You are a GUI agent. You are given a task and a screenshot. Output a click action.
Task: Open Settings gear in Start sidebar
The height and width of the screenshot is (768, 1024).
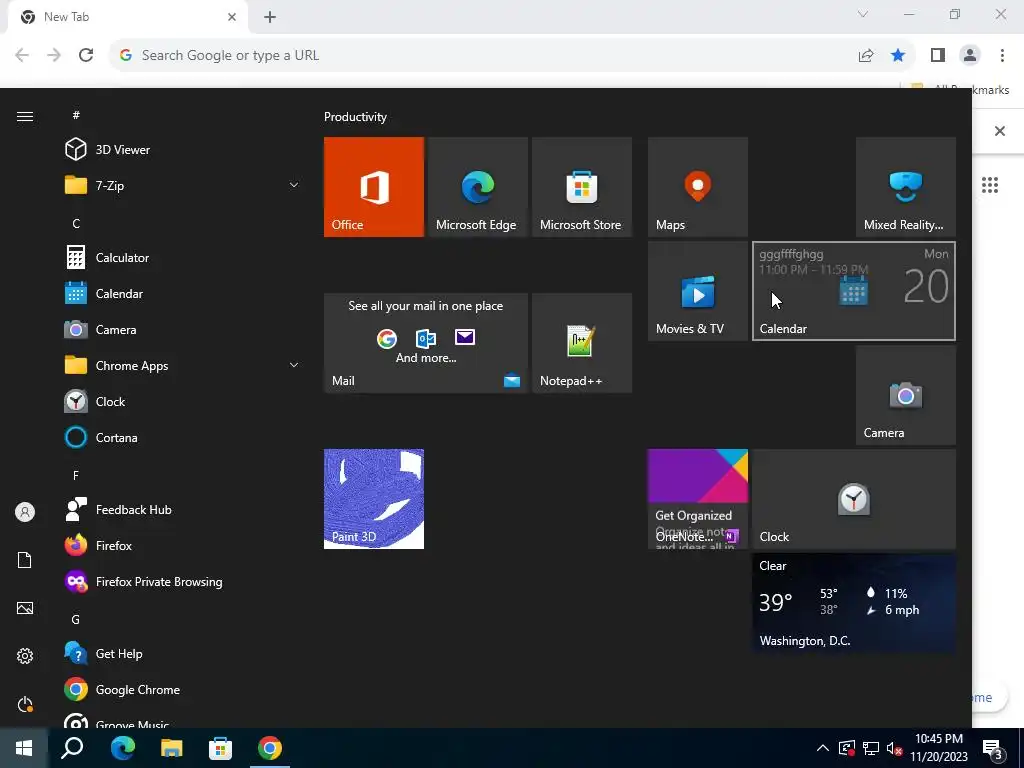point(25,656)
